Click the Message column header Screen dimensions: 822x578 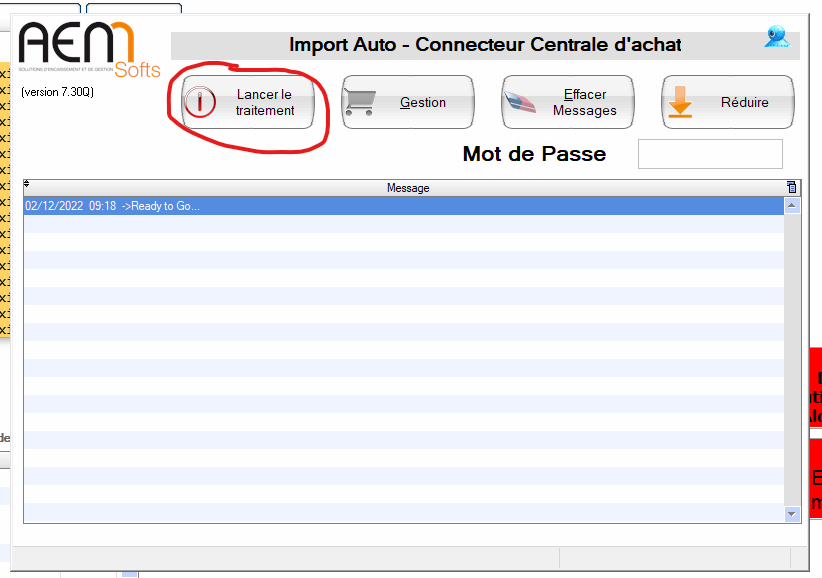point(408,187)
